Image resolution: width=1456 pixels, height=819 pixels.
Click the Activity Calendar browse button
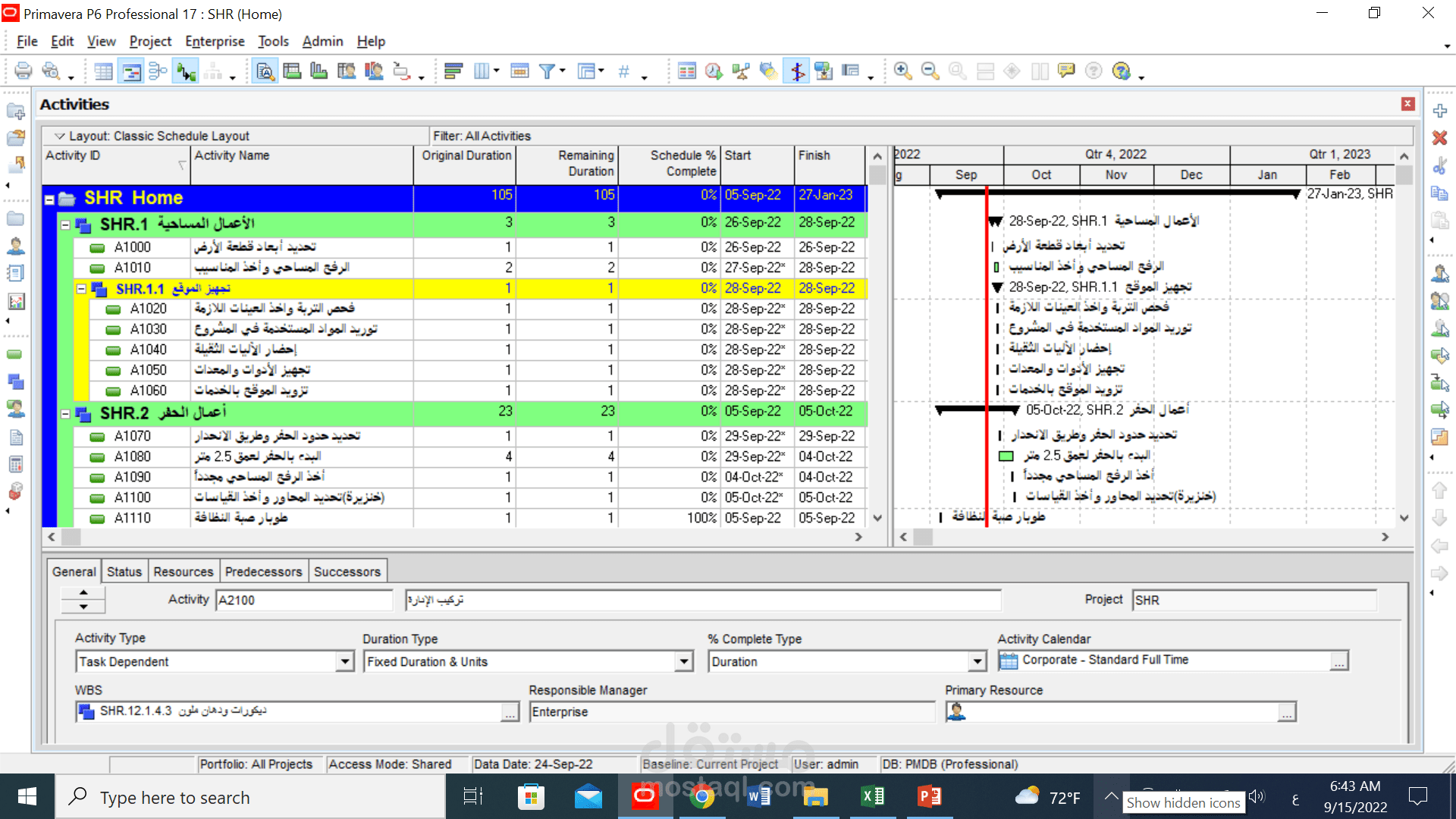[1341, 661]
